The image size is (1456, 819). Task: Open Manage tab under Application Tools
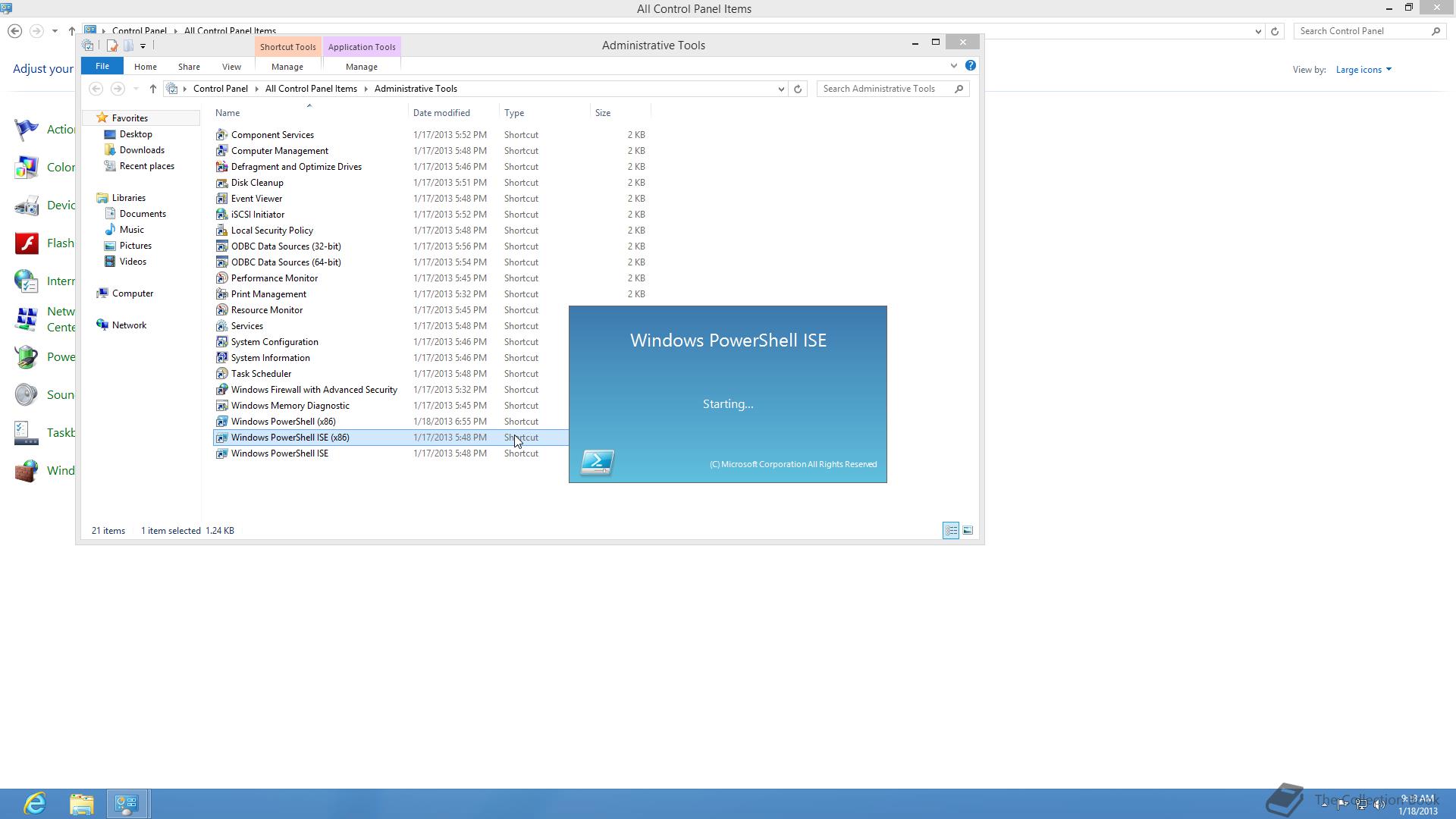pyautogui.click(x=361, y=67)
